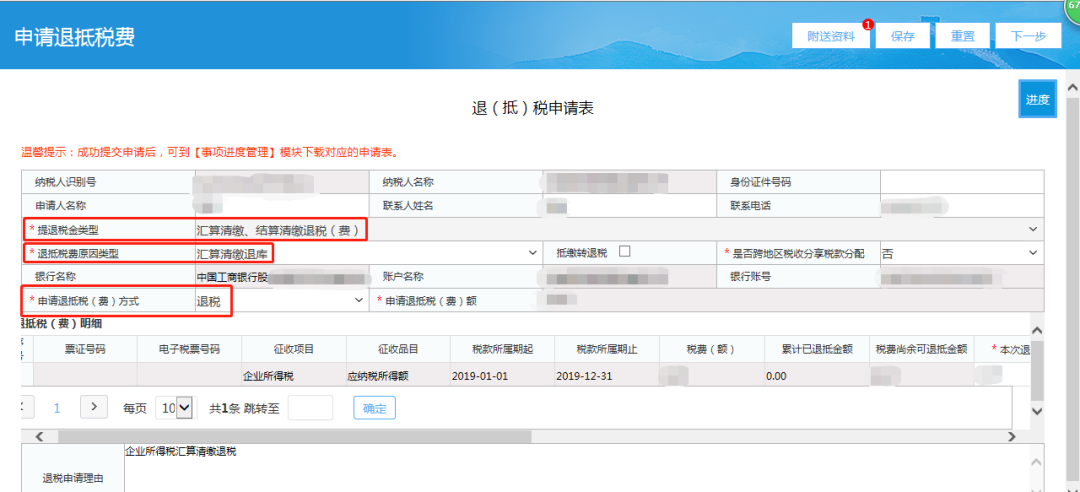Click the 退税申请理由 scrollbar up arrow
Image resolution: width=1080 pixels, height=492 pixels.
pyautogui.click(x=1036, y=461)
